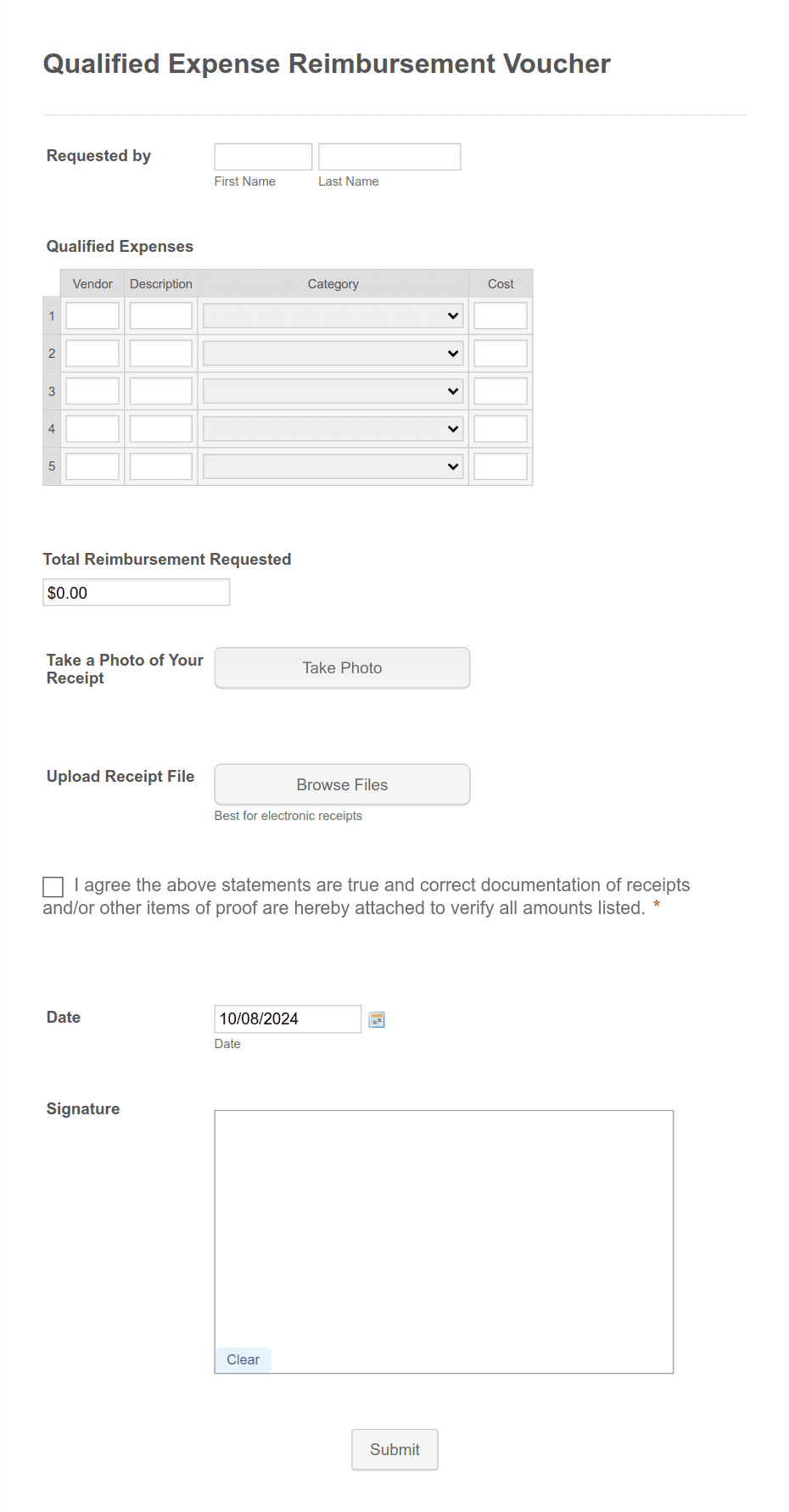Click the Take Photo button
The image size is (789, 1512).
click(x=341, y=667)
